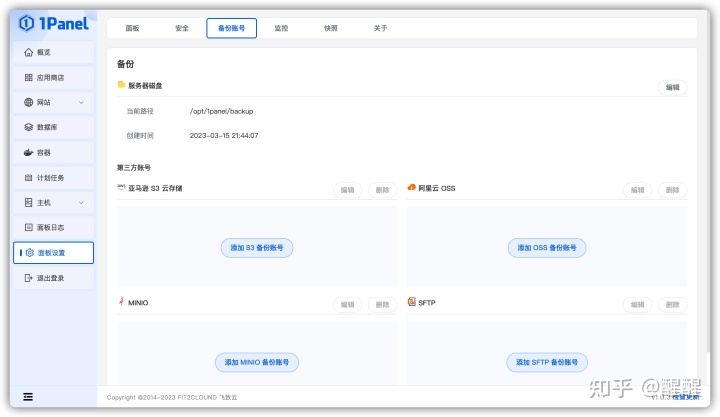Click the timestamp 2023-03-15 21:44:07

[224, 135]
